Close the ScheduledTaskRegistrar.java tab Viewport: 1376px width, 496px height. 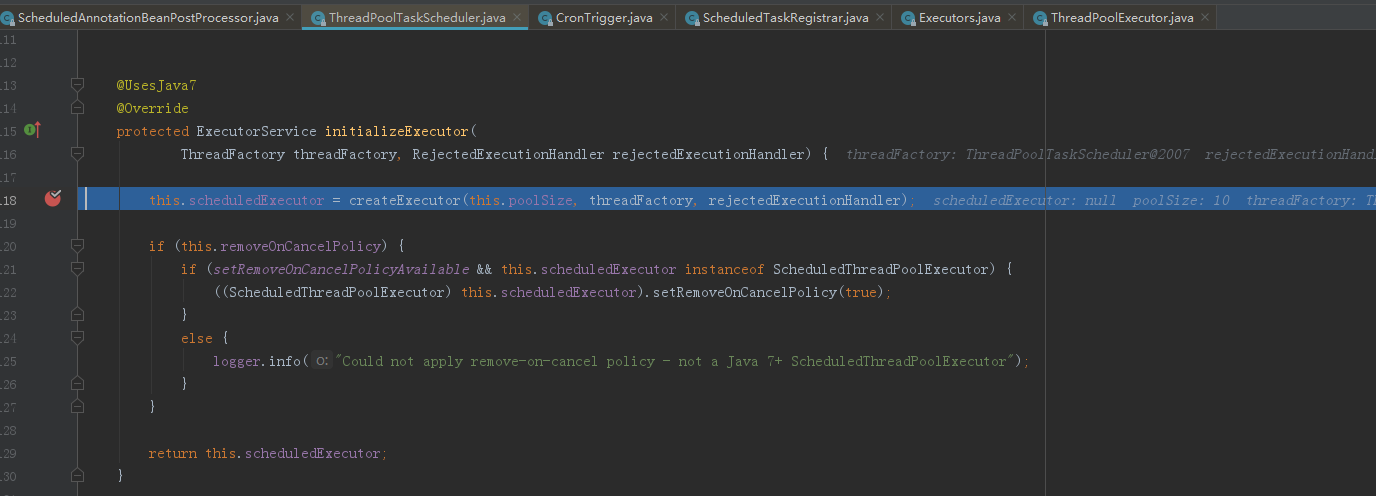[880, 18]
